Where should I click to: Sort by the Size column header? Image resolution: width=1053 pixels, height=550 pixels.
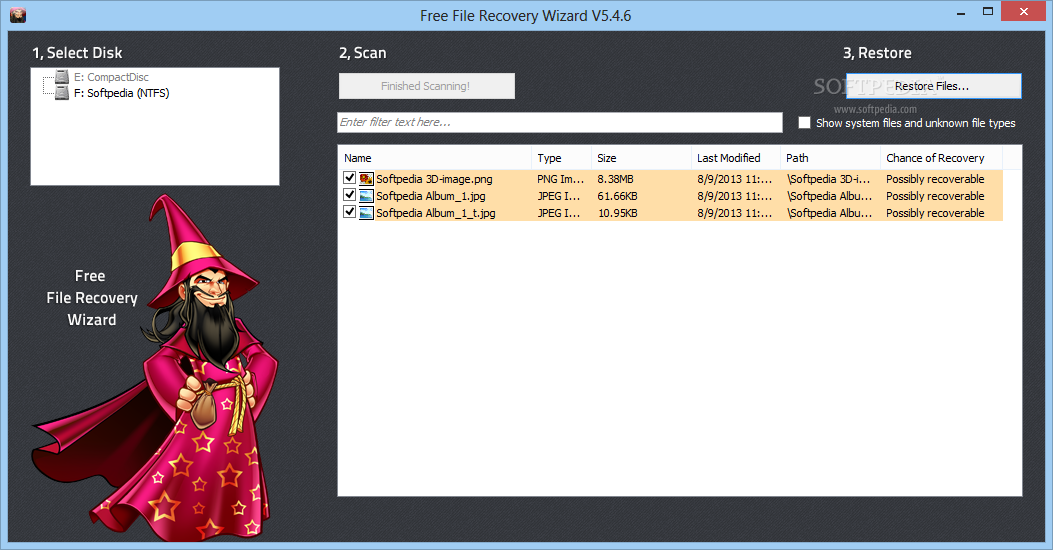[641, 158]
